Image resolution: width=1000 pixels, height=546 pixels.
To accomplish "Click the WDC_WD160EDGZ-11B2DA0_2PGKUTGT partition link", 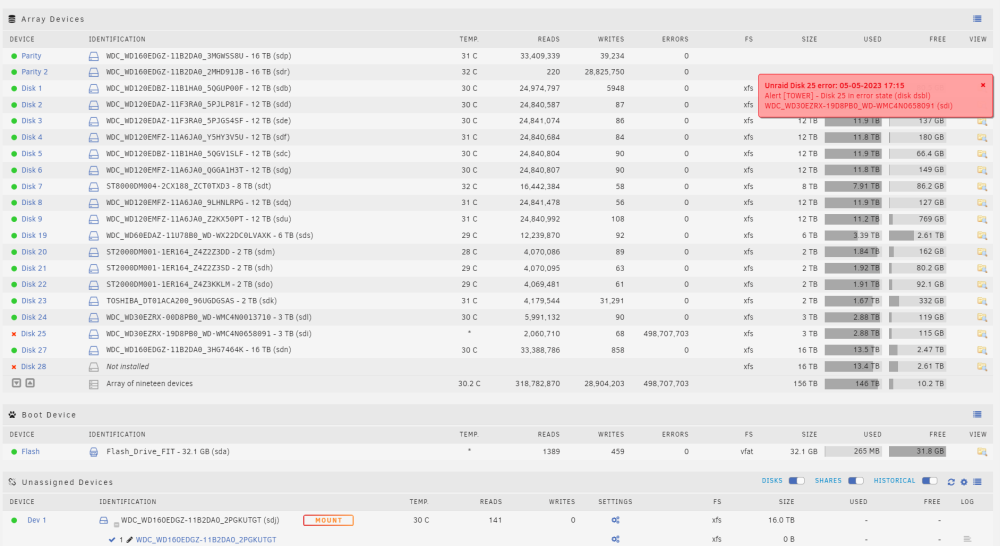I will pyautogui.click(x=206, y=540).
